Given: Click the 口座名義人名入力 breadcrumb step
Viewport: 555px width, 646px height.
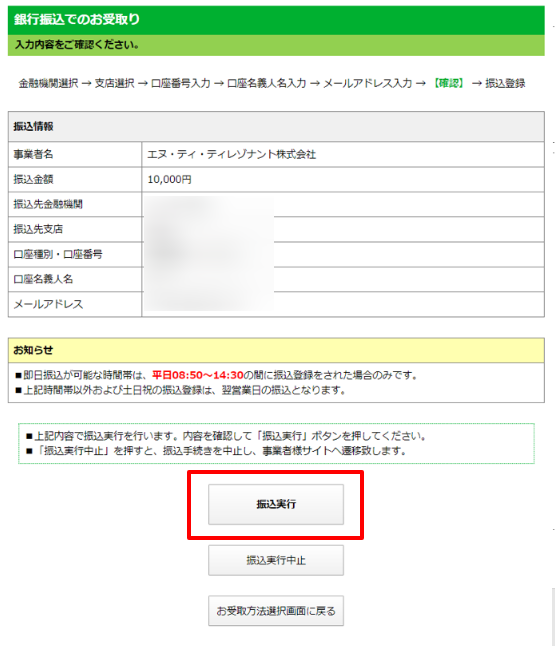Looking at the screenshot, I should coord(267,83).
